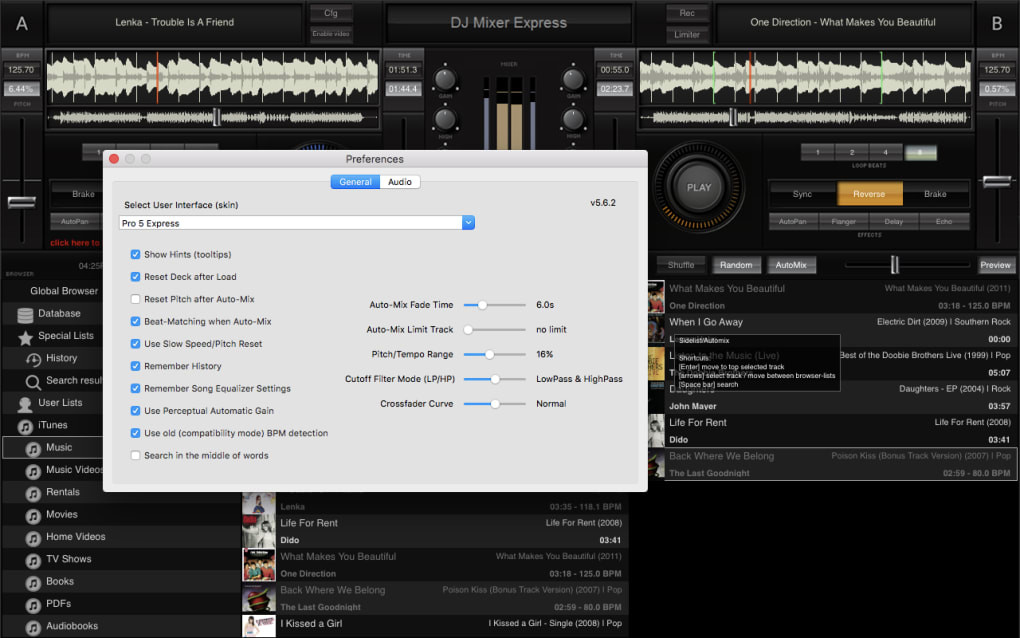Enable Delay effect on deck B
Image resolution: width=1020 pixels, height=638 pixels.
coord(894,222)
